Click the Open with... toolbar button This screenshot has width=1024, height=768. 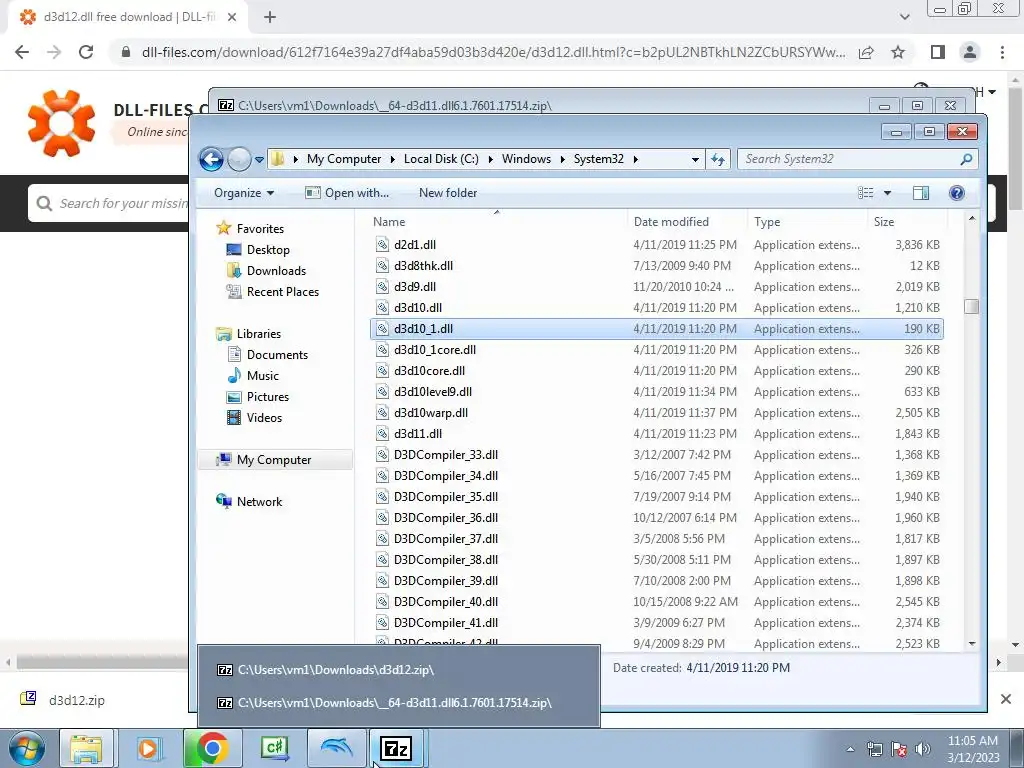point(347,193)
